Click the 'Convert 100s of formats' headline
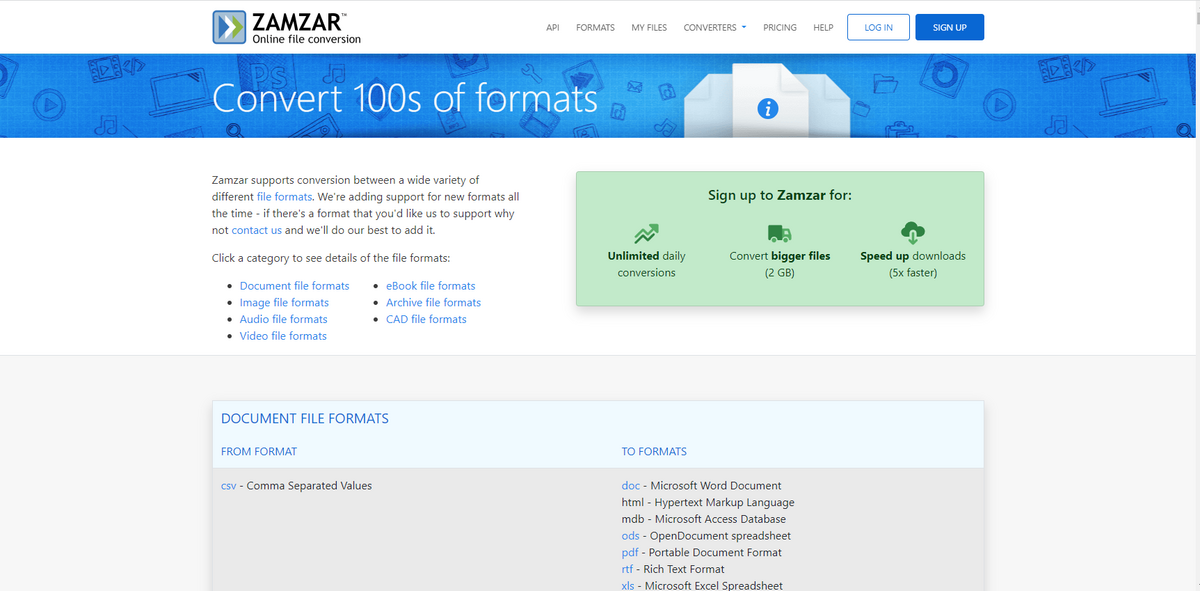Image resolution: width=1200 pixels, height=591 pixels. click(405, 98)
